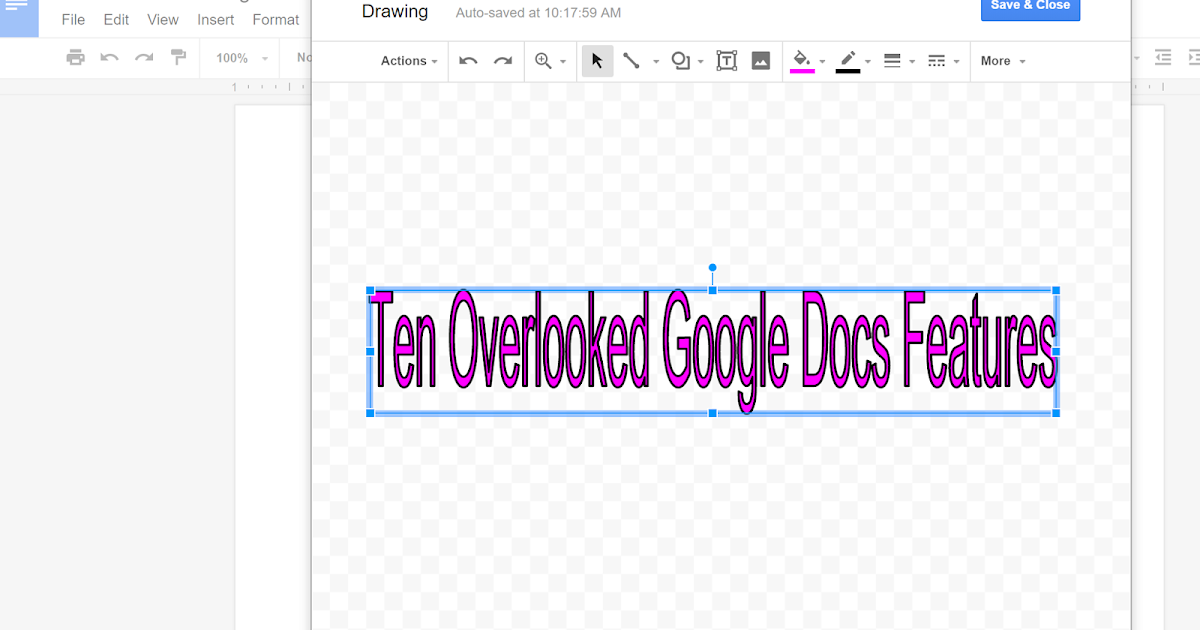This screenshot has width=1200, height=630.
Task: Choose the Select arrow cursor tool
Action: coord(597,61)
